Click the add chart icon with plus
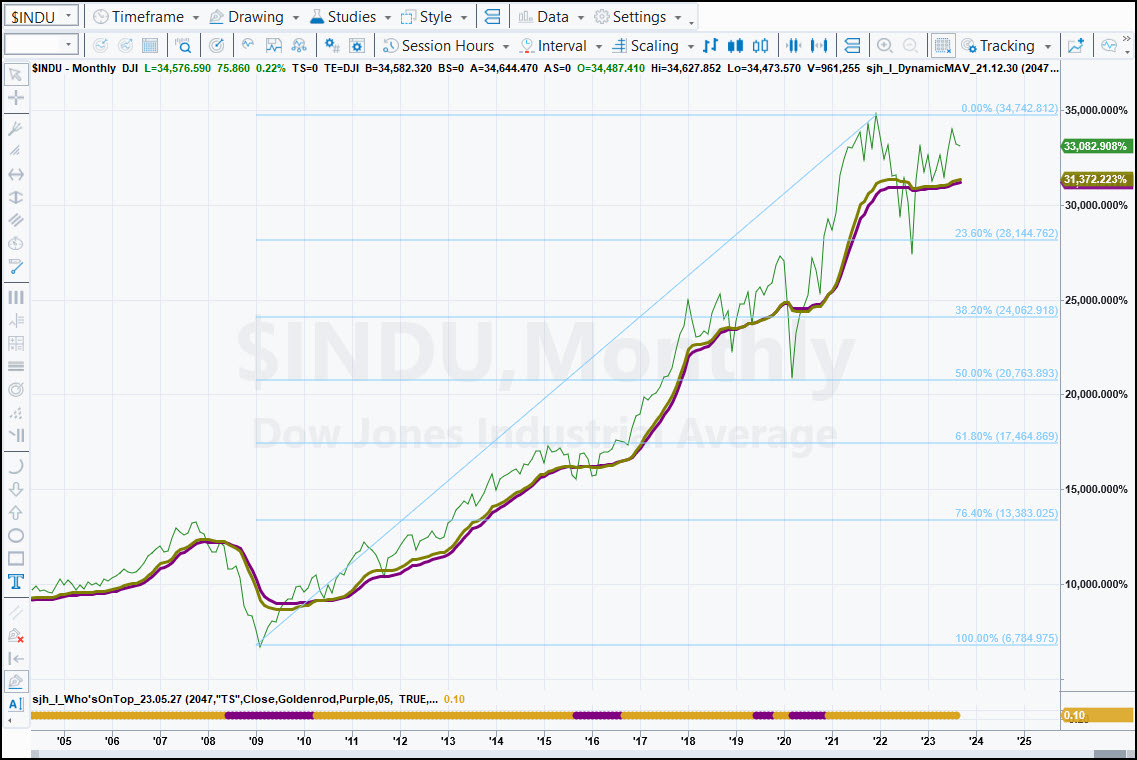 [1076, 46]
